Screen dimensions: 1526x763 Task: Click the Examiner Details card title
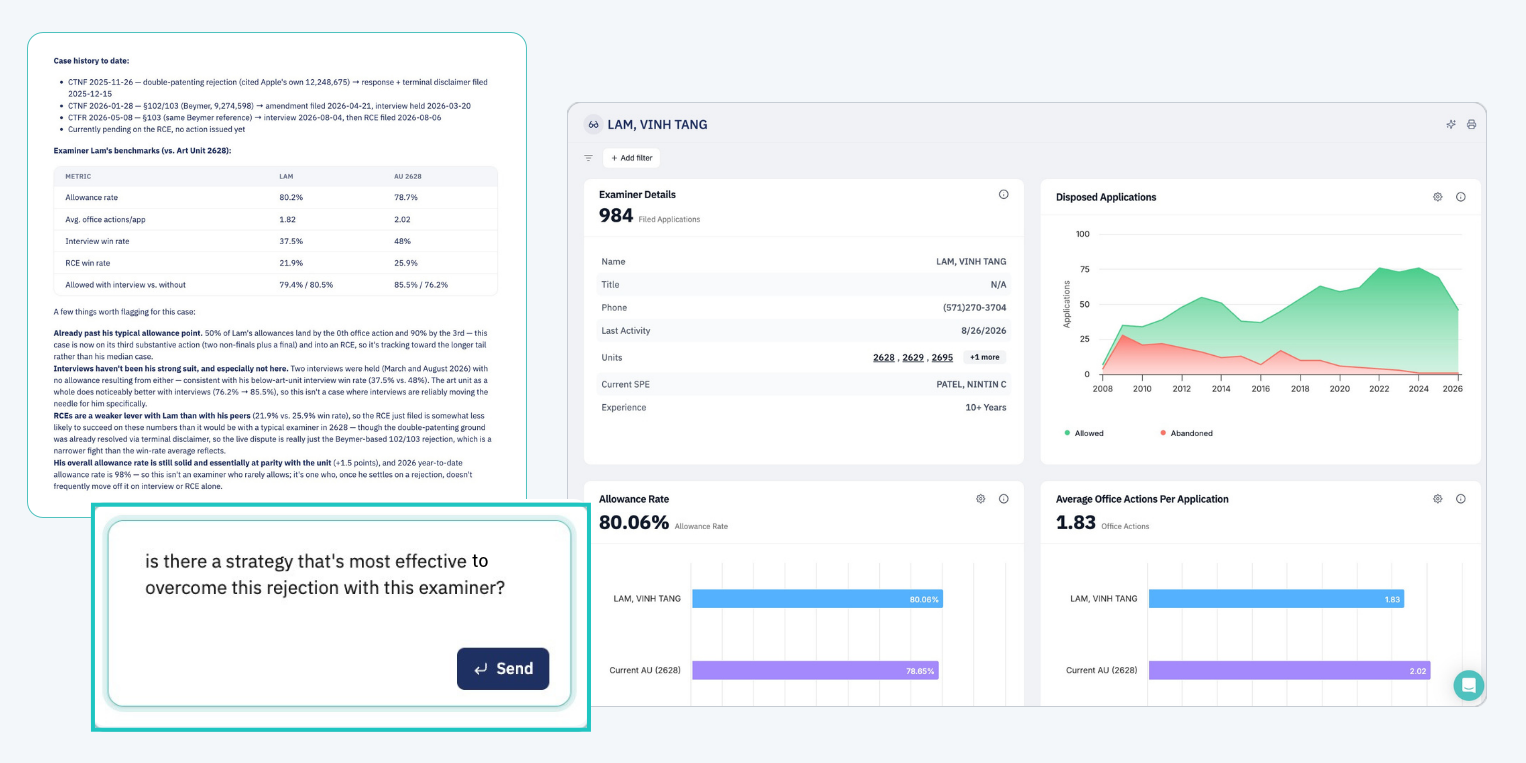[637, 195]
